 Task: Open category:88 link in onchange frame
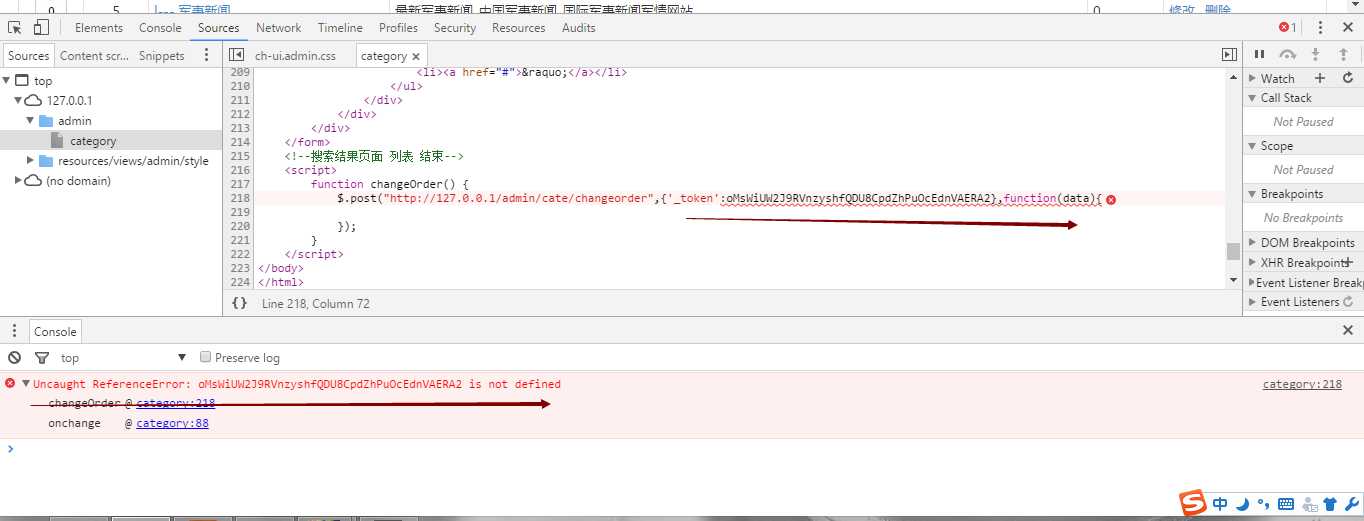tap(172, 423)
